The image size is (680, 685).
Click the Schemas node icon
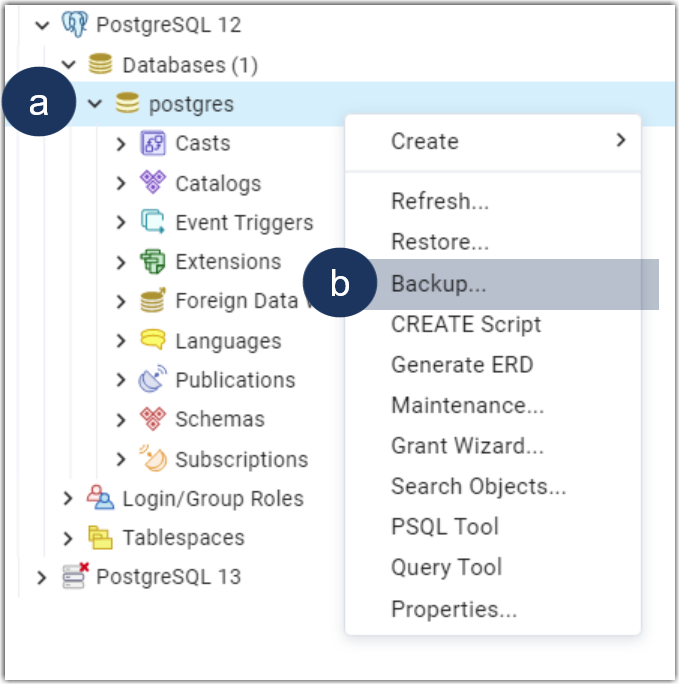[x=152, y=420]
